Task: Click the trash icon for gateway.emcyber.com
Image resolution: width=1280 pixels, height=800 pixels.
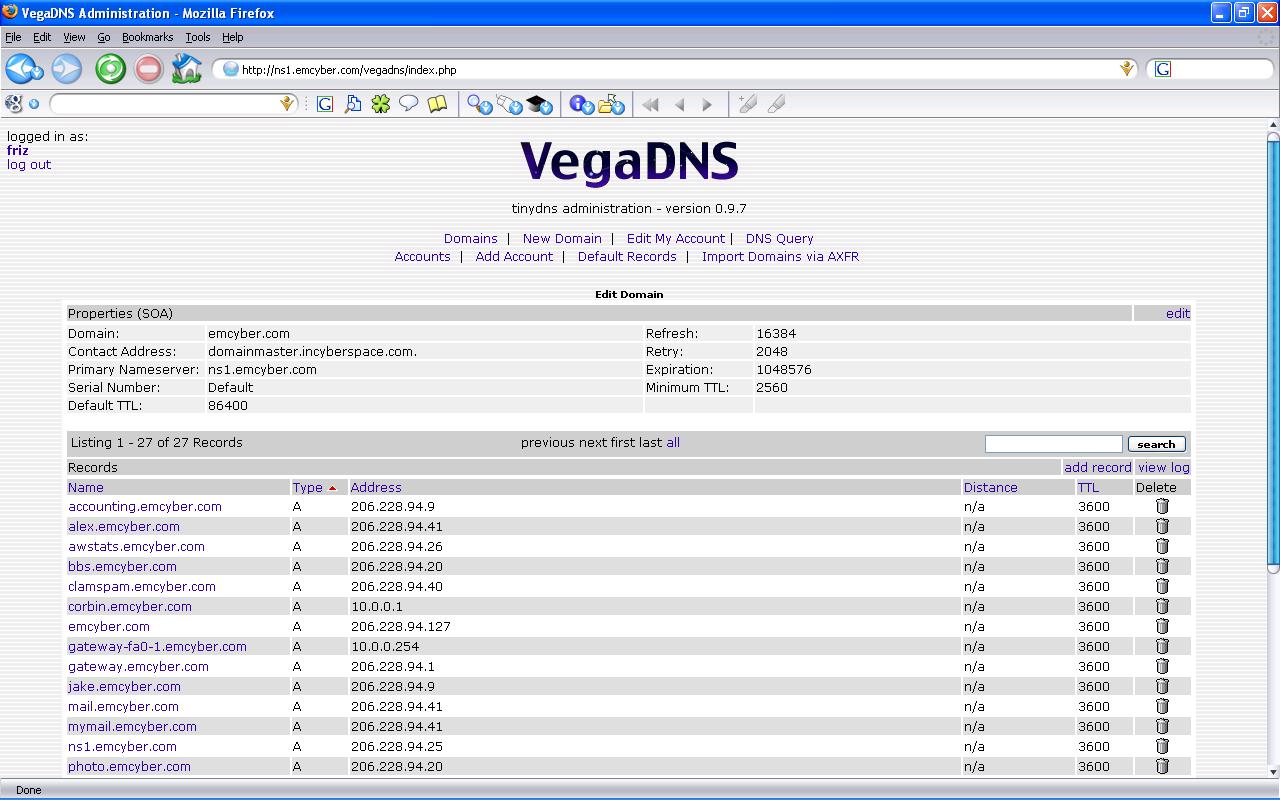Action: [1162, 666]
